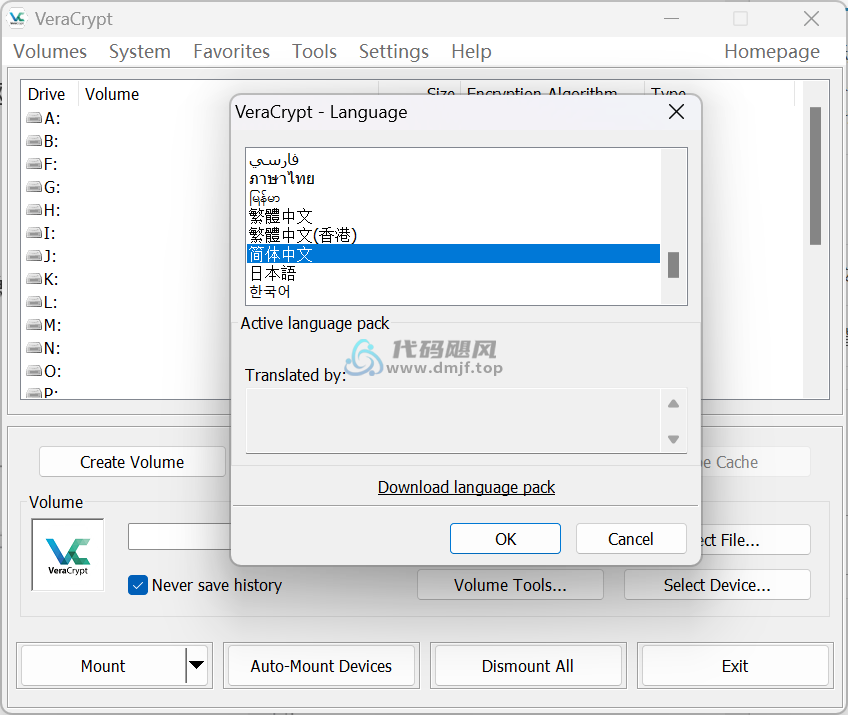Click the Translated by text box
Viewport: 848px width, 715px height.
tap(453, 420)
